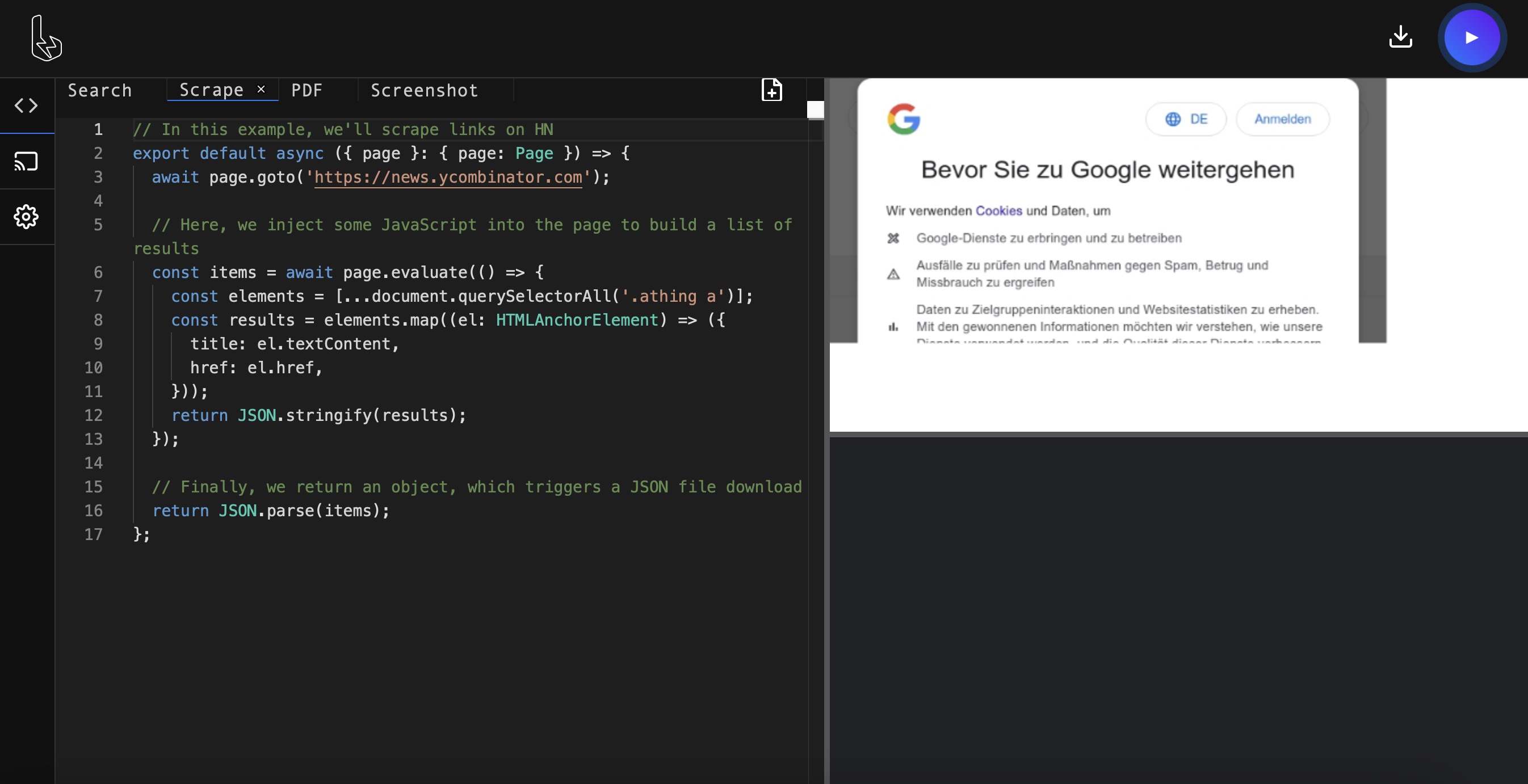Open the Search tab
This screenshot has width=1528, height=784.
pyautogui.click(x=100, y=90)
